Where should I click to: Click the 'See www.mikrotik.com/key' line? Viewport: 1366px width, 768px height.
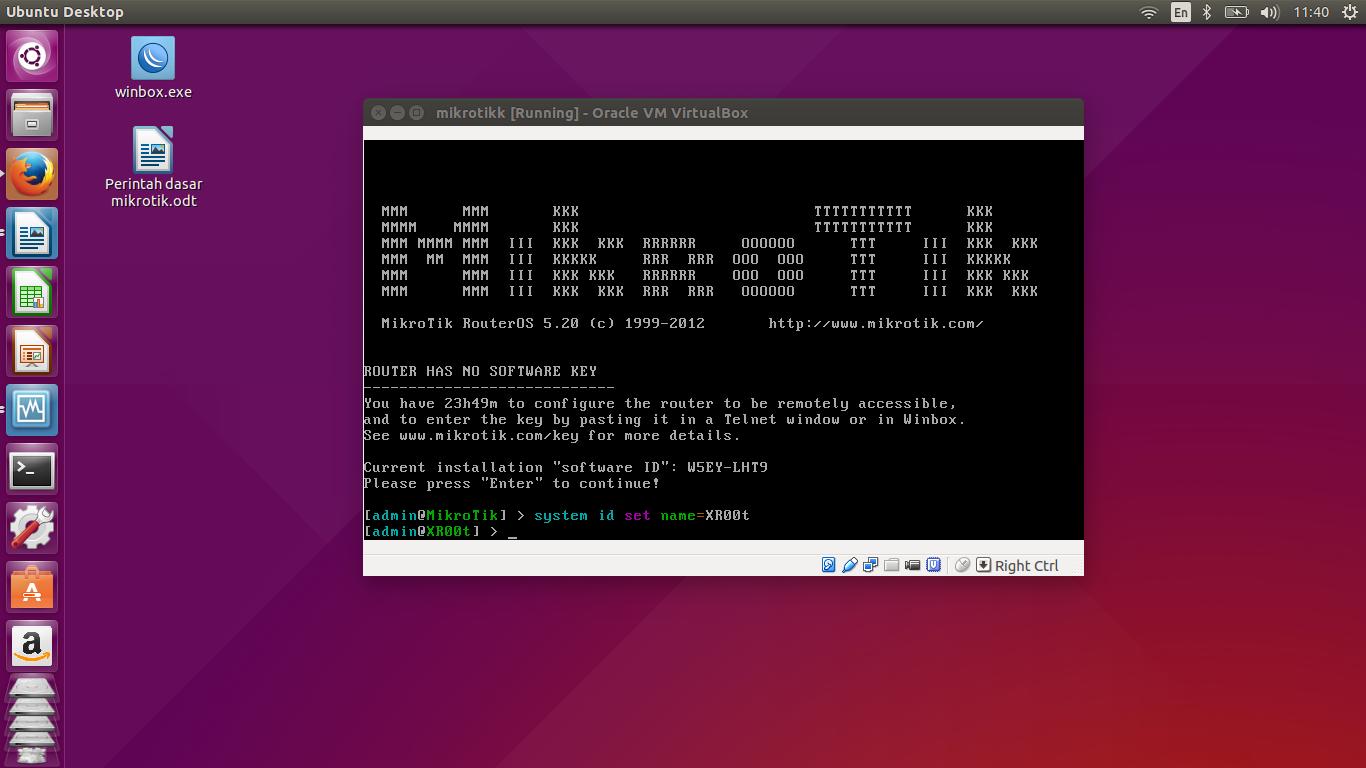pos(552,435)
